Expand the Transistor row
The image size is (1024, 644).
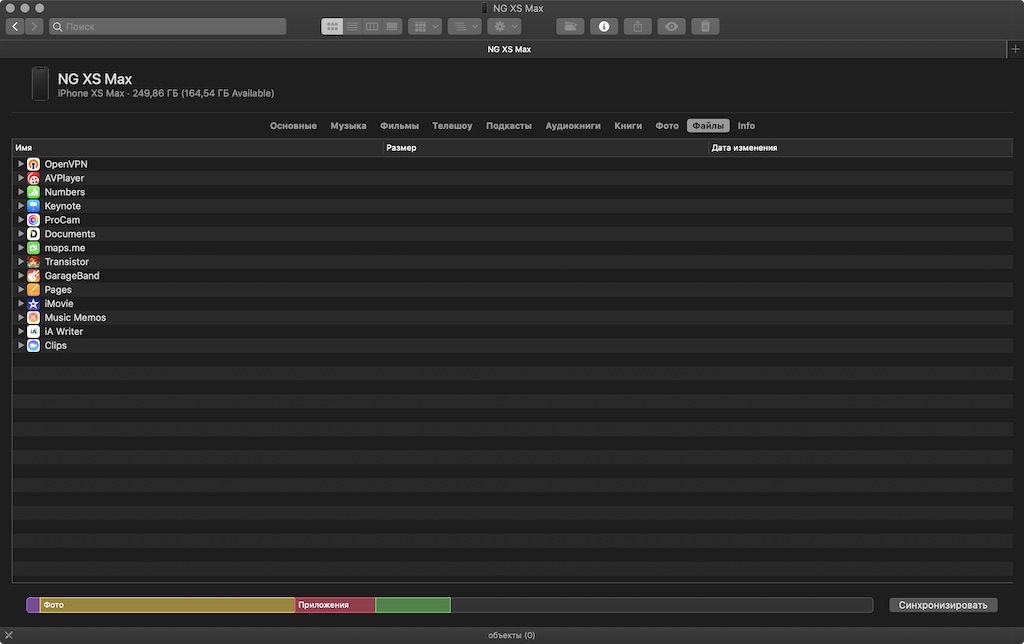[20, 261]
